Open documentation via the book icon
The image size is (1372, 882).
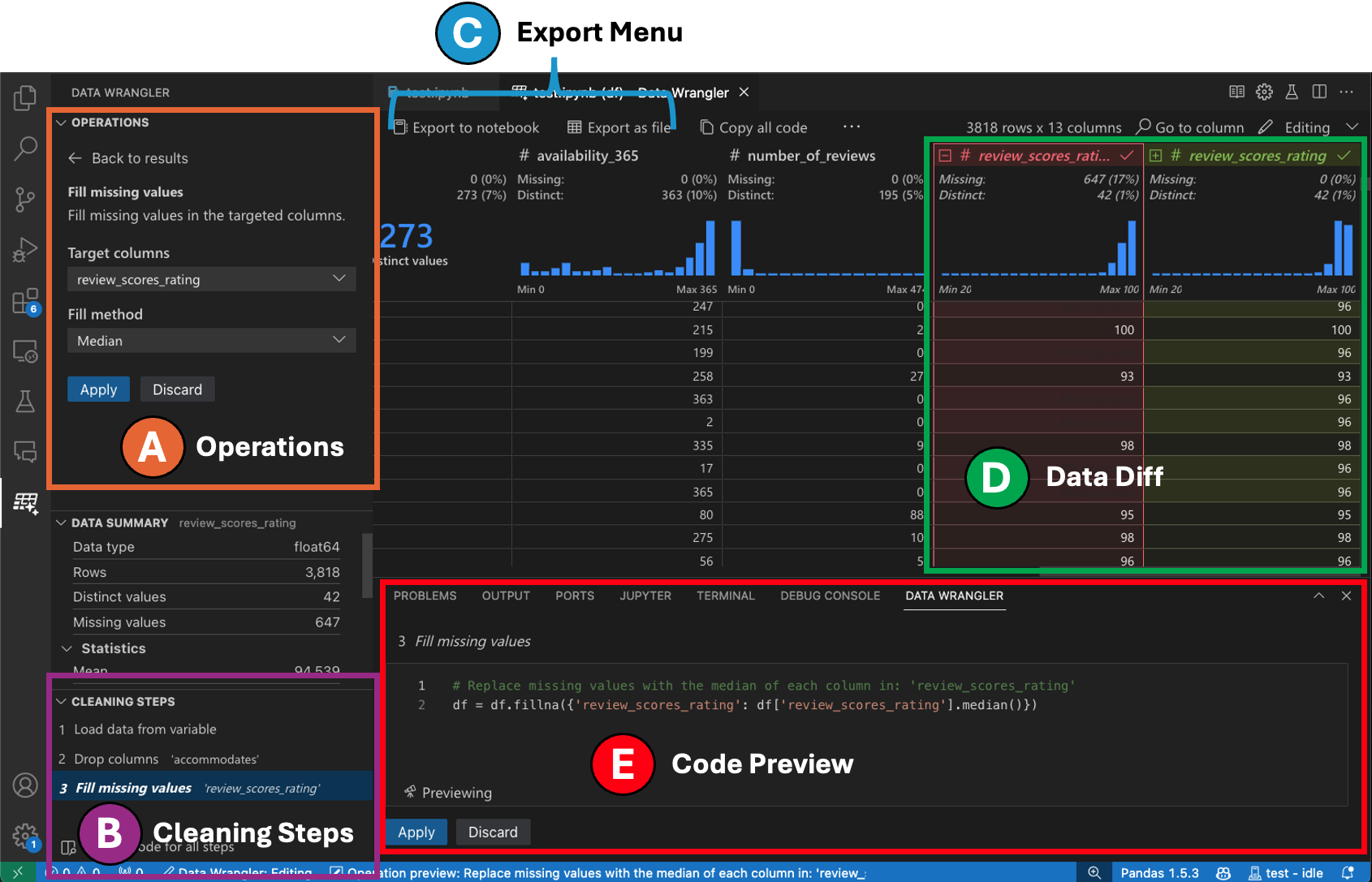click(x=1236, y=92)
